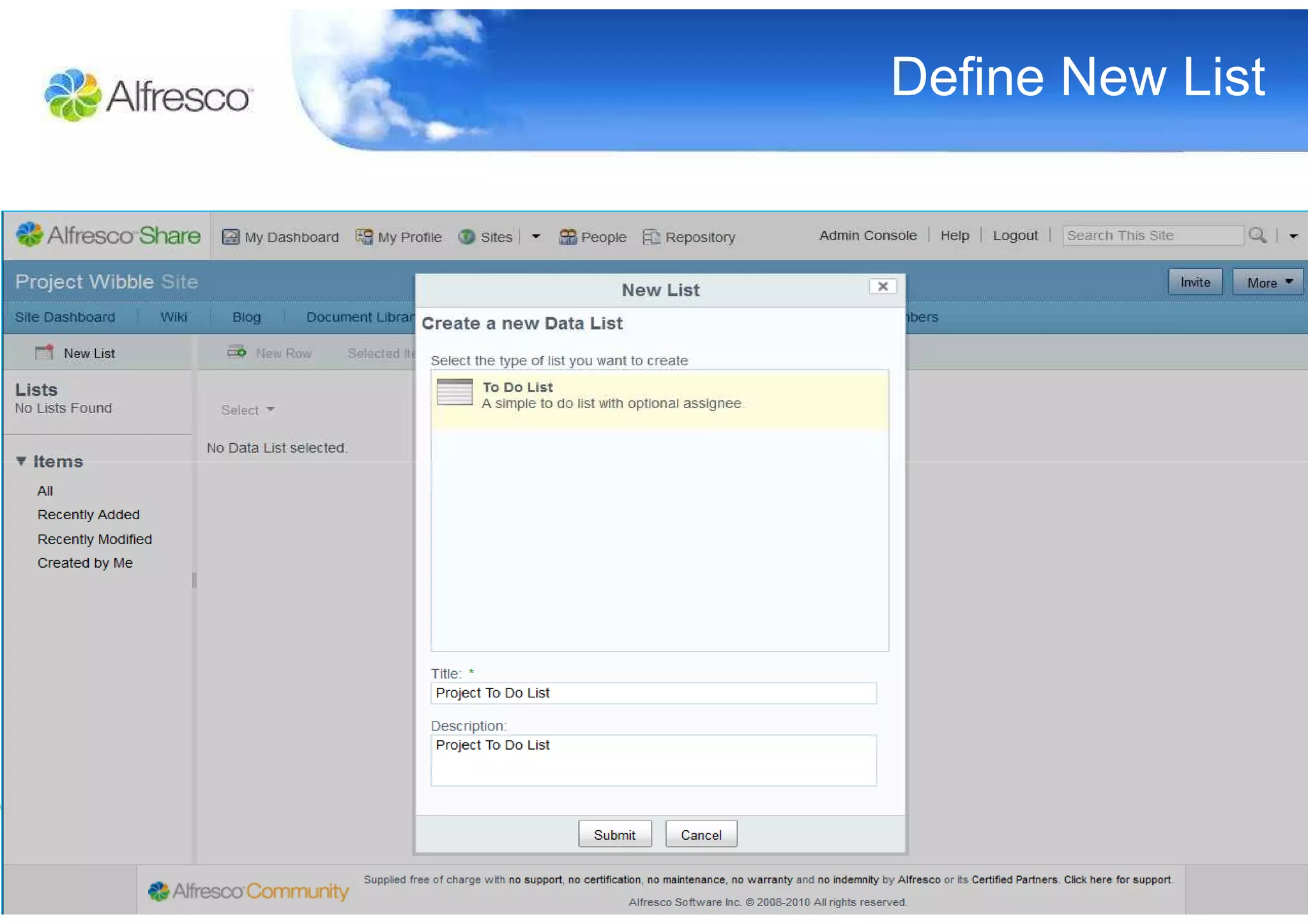Click the Sites globe icon
1308x924 pixels.
click(x=467, y=237)
